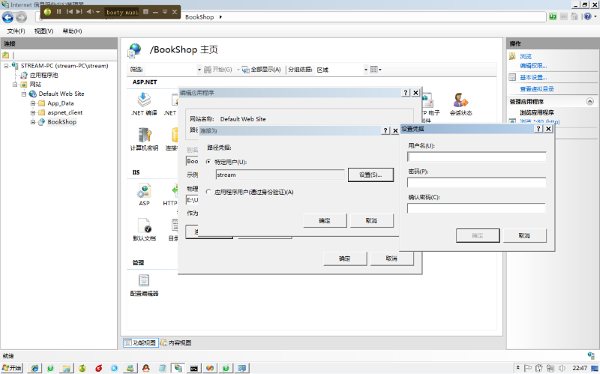Collapse Default Web Site tree node
Viewport: 600px width, 374px height.
pyautogui.click(x=24, y=94)
